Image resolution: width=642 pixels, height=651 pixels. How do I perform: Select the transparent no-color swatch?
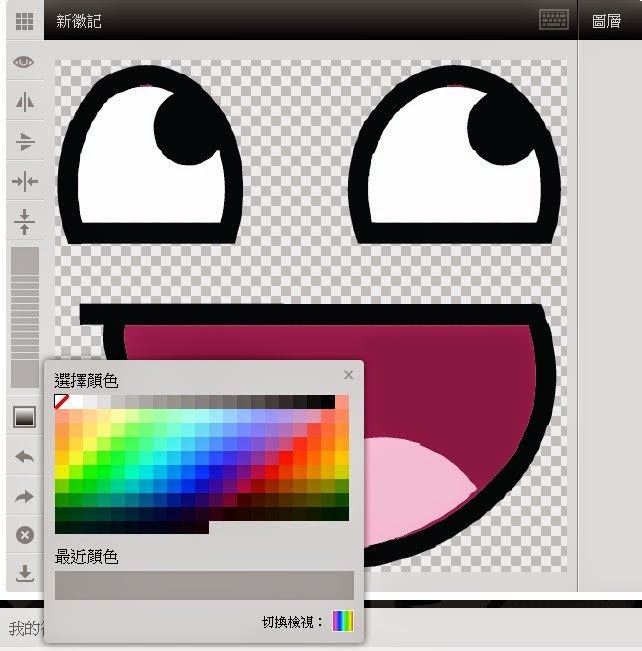pyautogui.click(x=61, y=401)
